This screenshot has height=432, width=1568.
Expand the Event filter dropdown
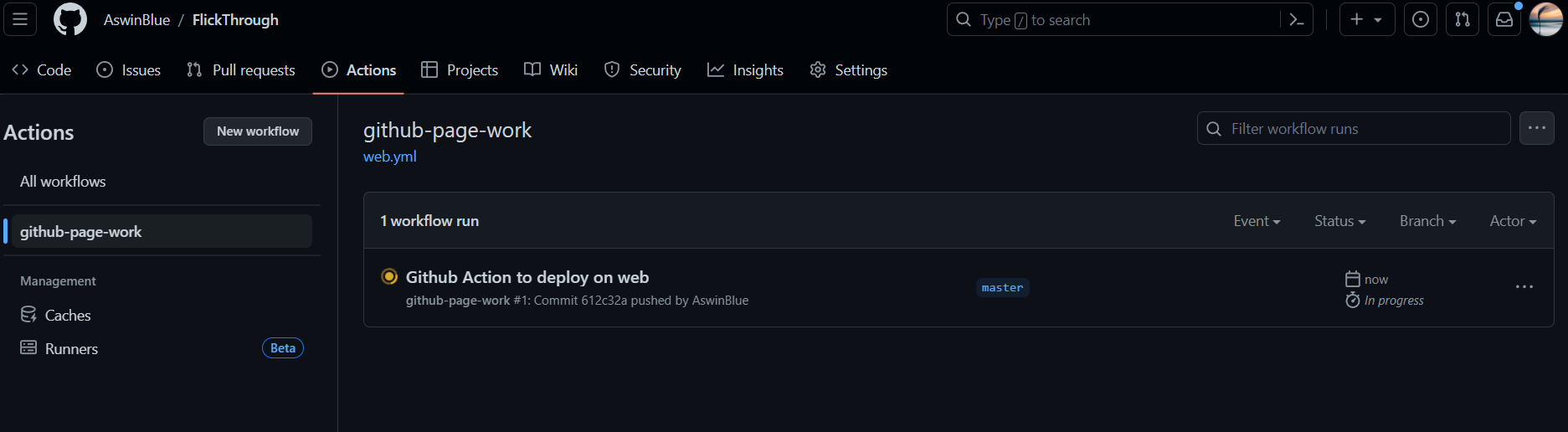click(1257, 221)
